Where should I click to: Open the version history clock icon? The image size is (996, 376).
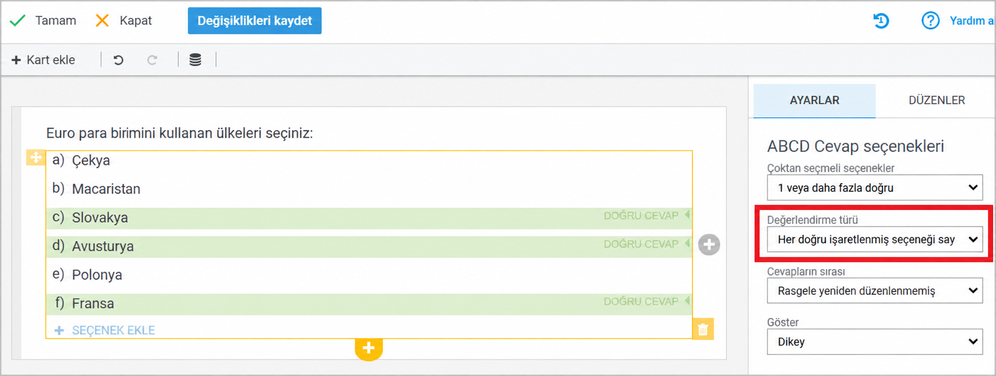[x=881, y=21]
